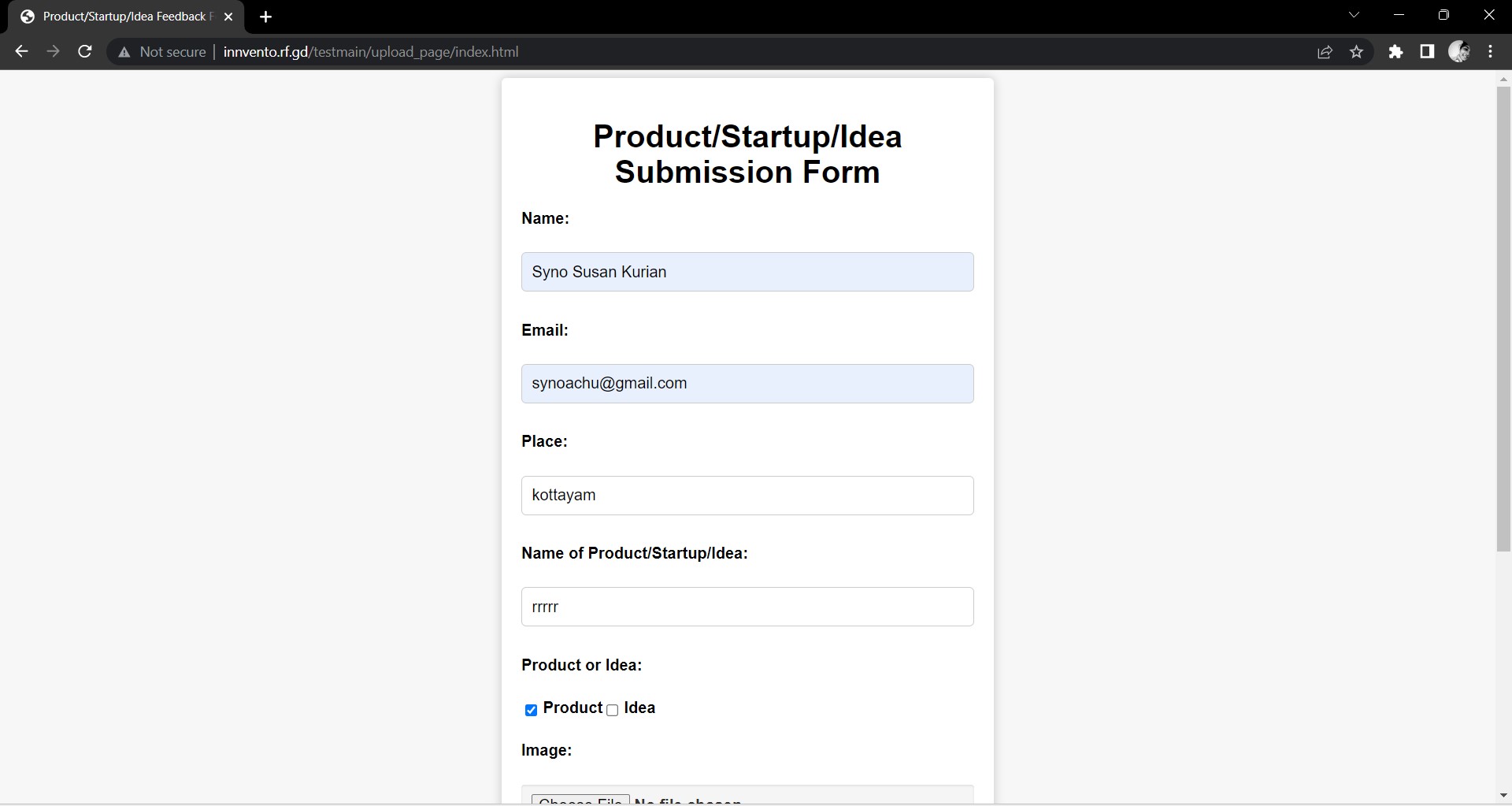Open a new browser tab
Image resolution: width=1512 pixels, height=806 pixels.
pyautogui.click(x=265, y=17)
